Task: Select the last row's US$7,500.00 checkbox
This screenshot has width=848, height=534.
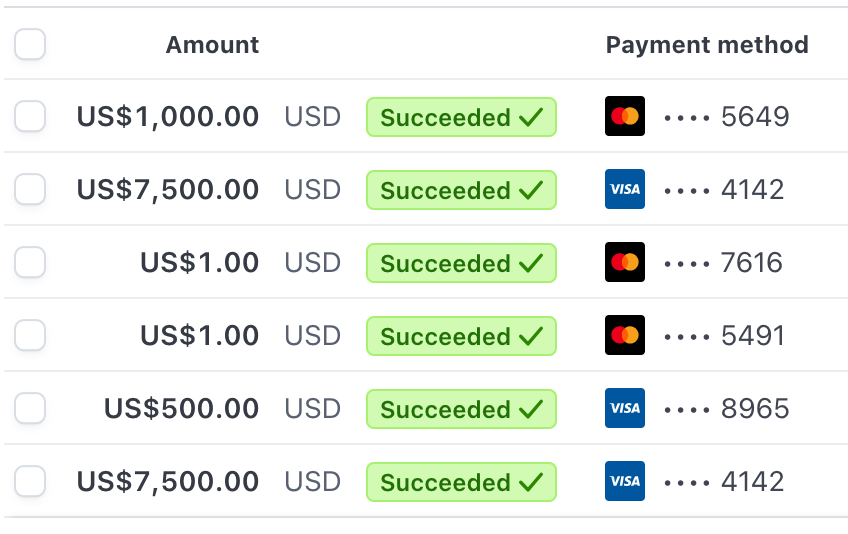Action: click(30, 481)
